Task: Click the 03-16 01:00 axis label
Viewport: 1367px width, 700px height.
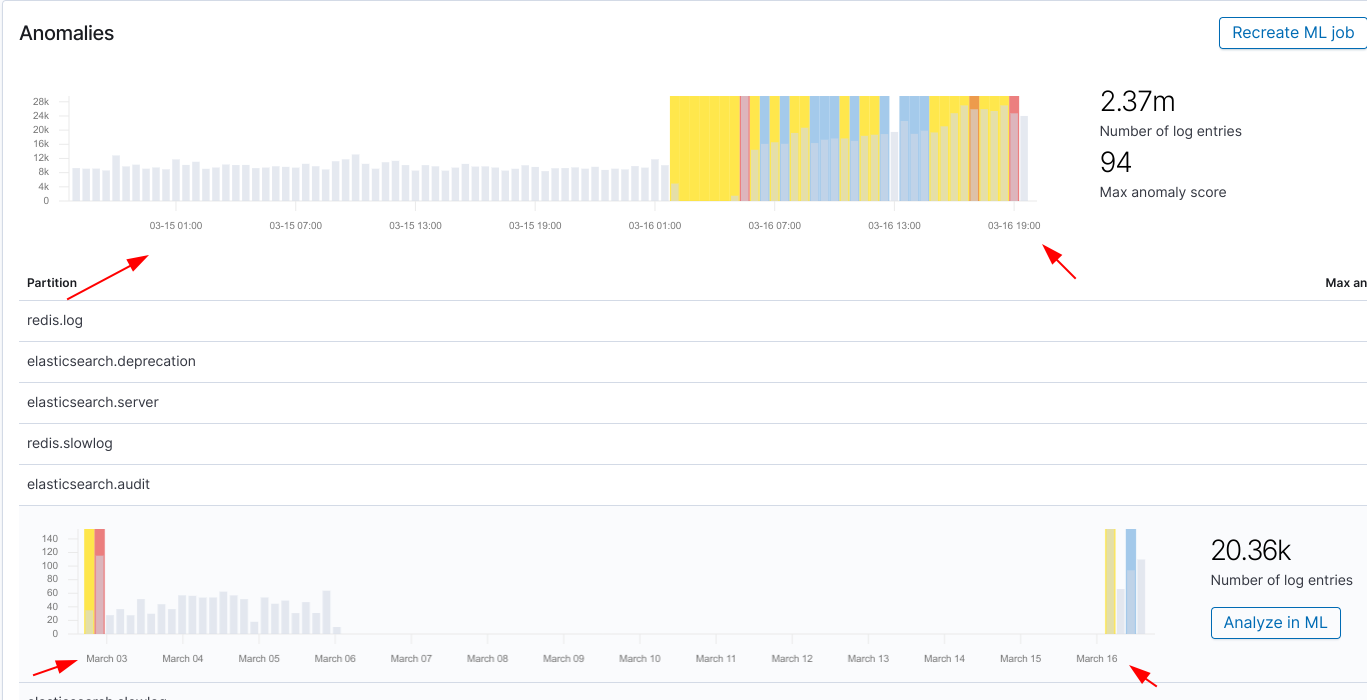Action: (x=655, y=226)
